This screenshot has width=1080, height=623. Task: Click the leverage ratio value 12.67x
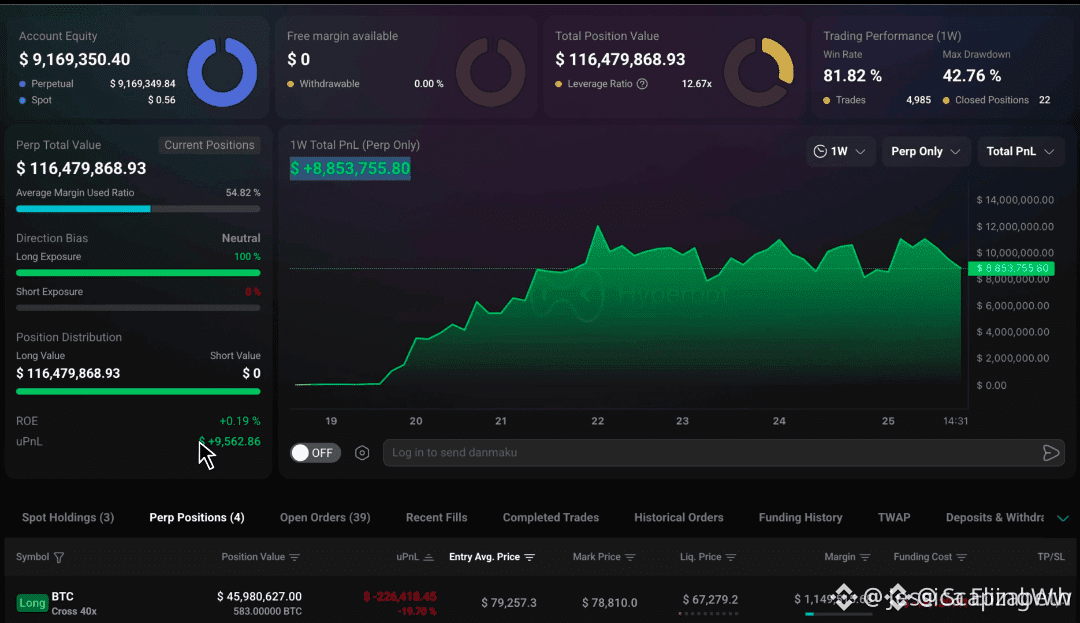[x=696, y=84]
